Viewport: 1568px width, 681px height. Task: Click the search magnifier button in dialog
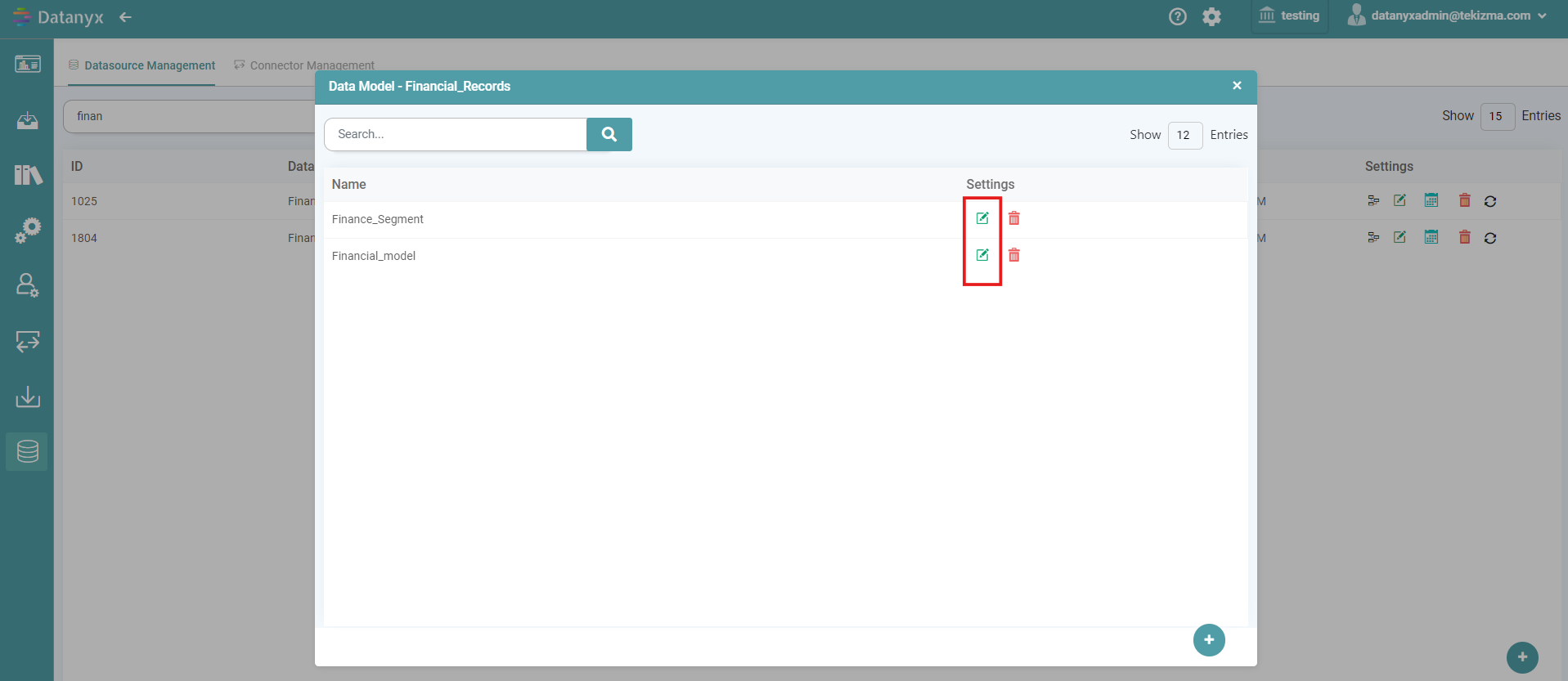coord(609,135)
